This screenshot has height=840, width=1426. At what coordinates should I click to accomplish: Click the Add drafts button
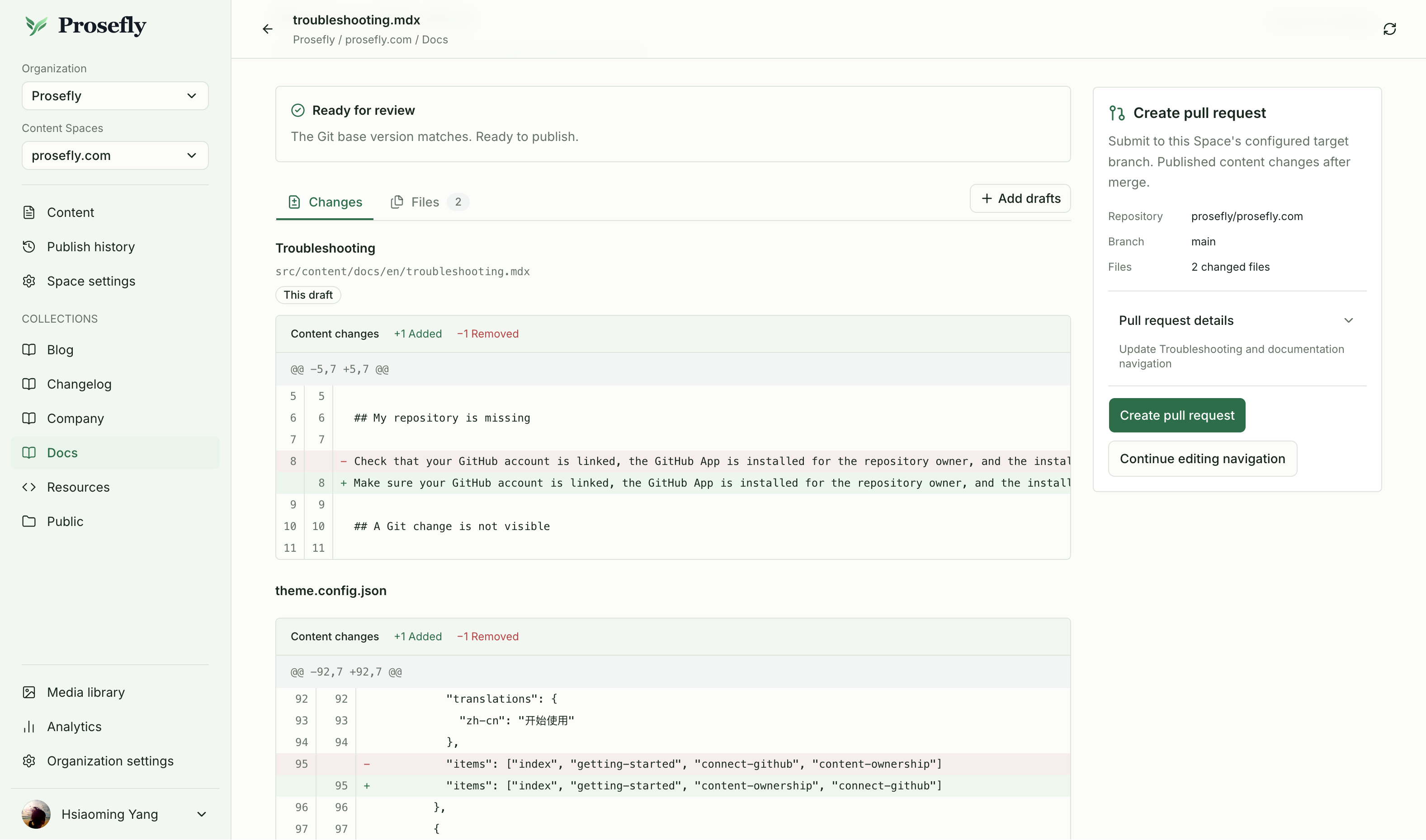tap(1020, 199)
